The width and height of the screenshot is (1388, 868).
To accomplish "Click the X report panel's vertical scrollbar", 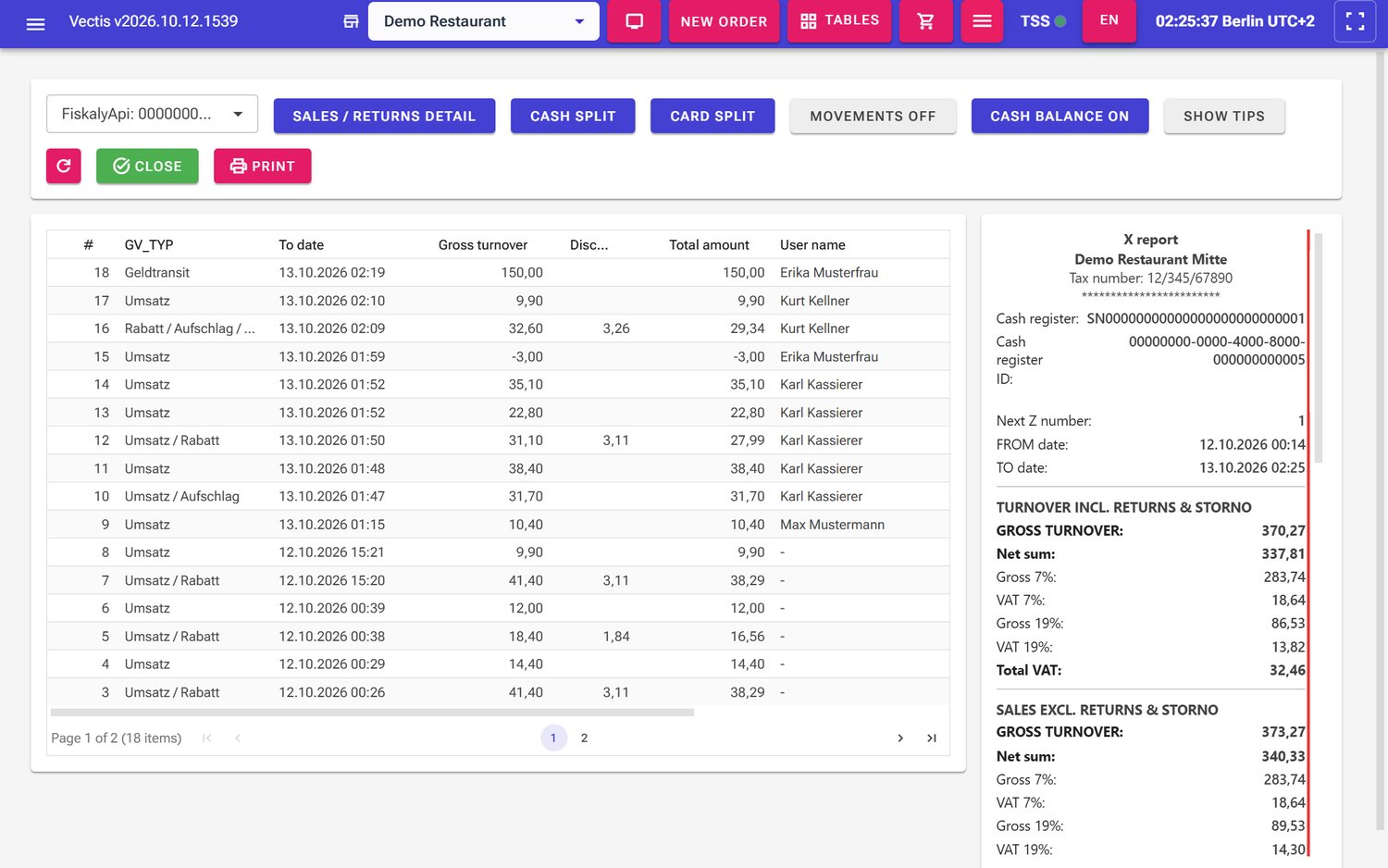I will (1319, 347).
